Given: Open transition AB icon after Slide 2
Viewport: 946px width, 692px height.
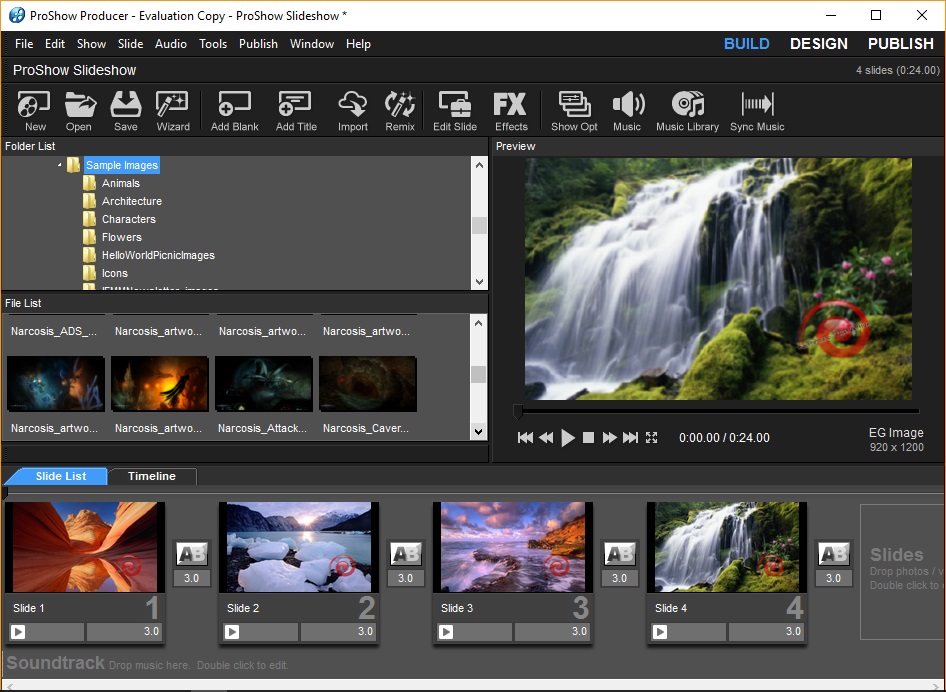Looking at the screenshot, I should [x=405, y=553].
